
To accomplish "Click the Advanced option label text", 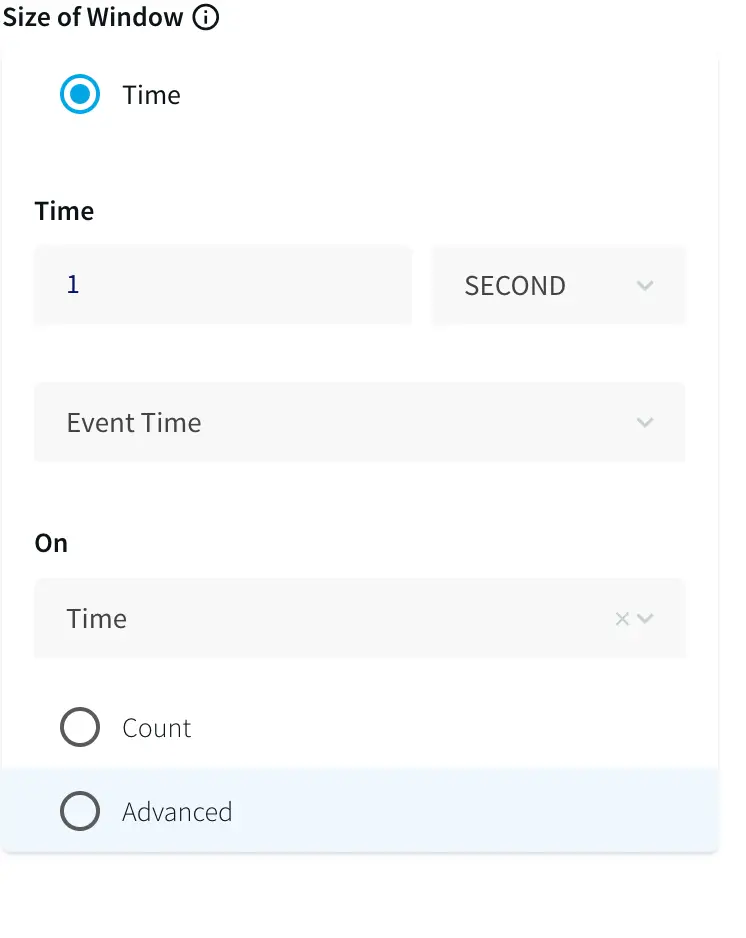I will pyautogui.click(x=177, y=811).
